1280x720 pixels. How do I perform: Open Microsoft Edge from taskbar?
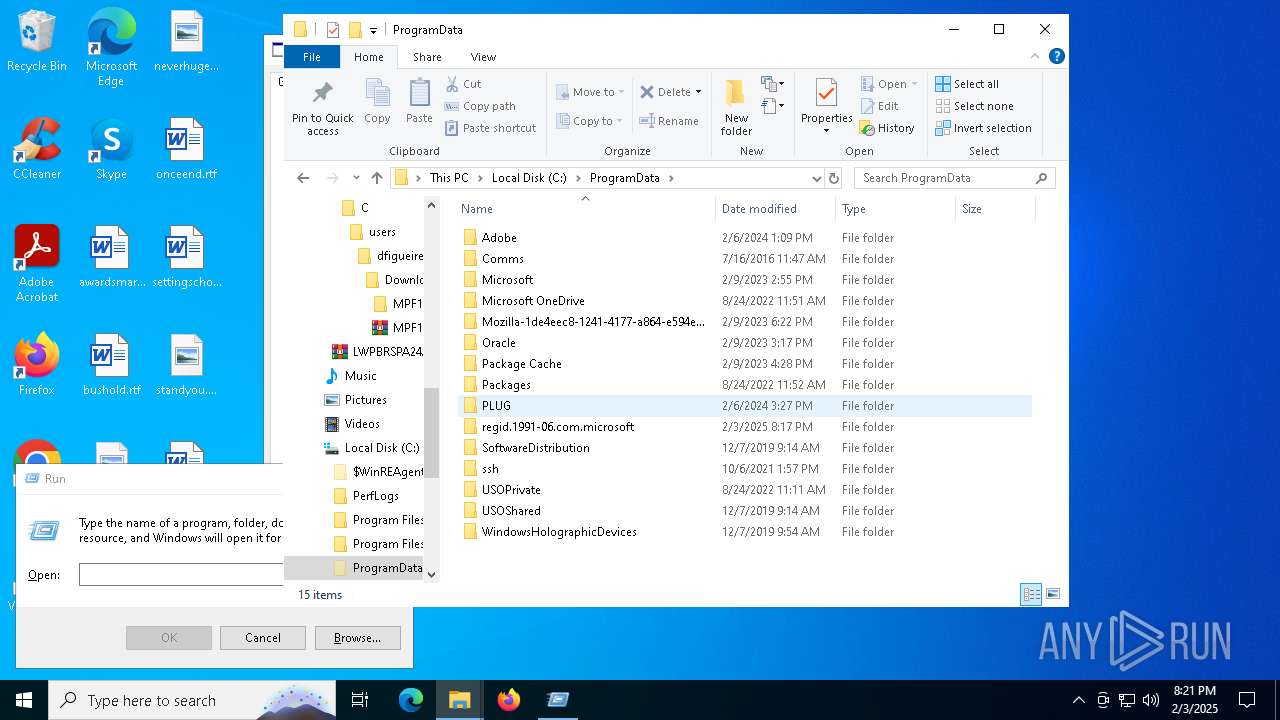(411, 700)
